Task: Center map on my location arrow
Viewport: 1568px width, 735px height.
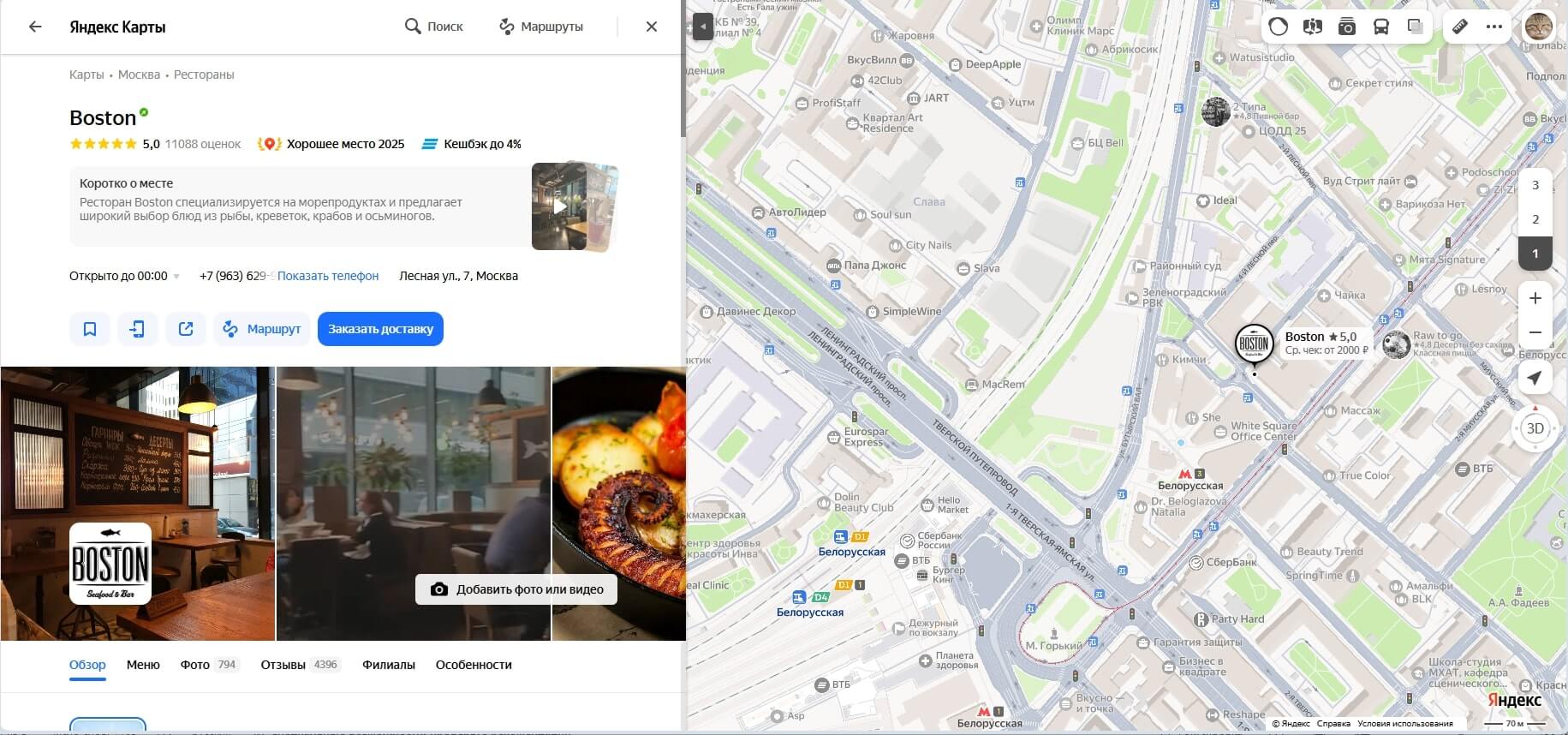Action: click(x=1535, y=378)
